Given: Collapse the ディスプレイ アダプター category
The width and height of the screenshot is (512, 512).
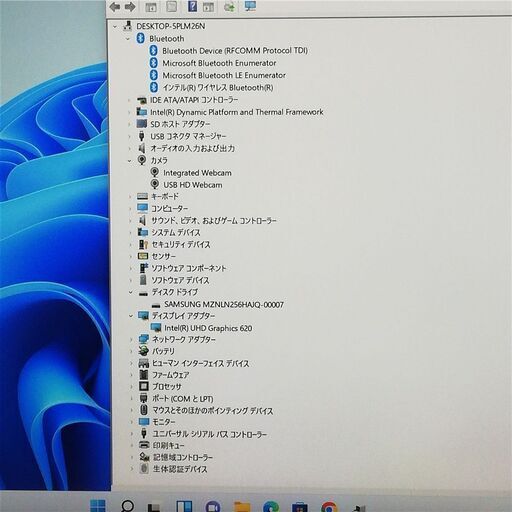Looking at the screenshot, I should (x=131, y=316).
